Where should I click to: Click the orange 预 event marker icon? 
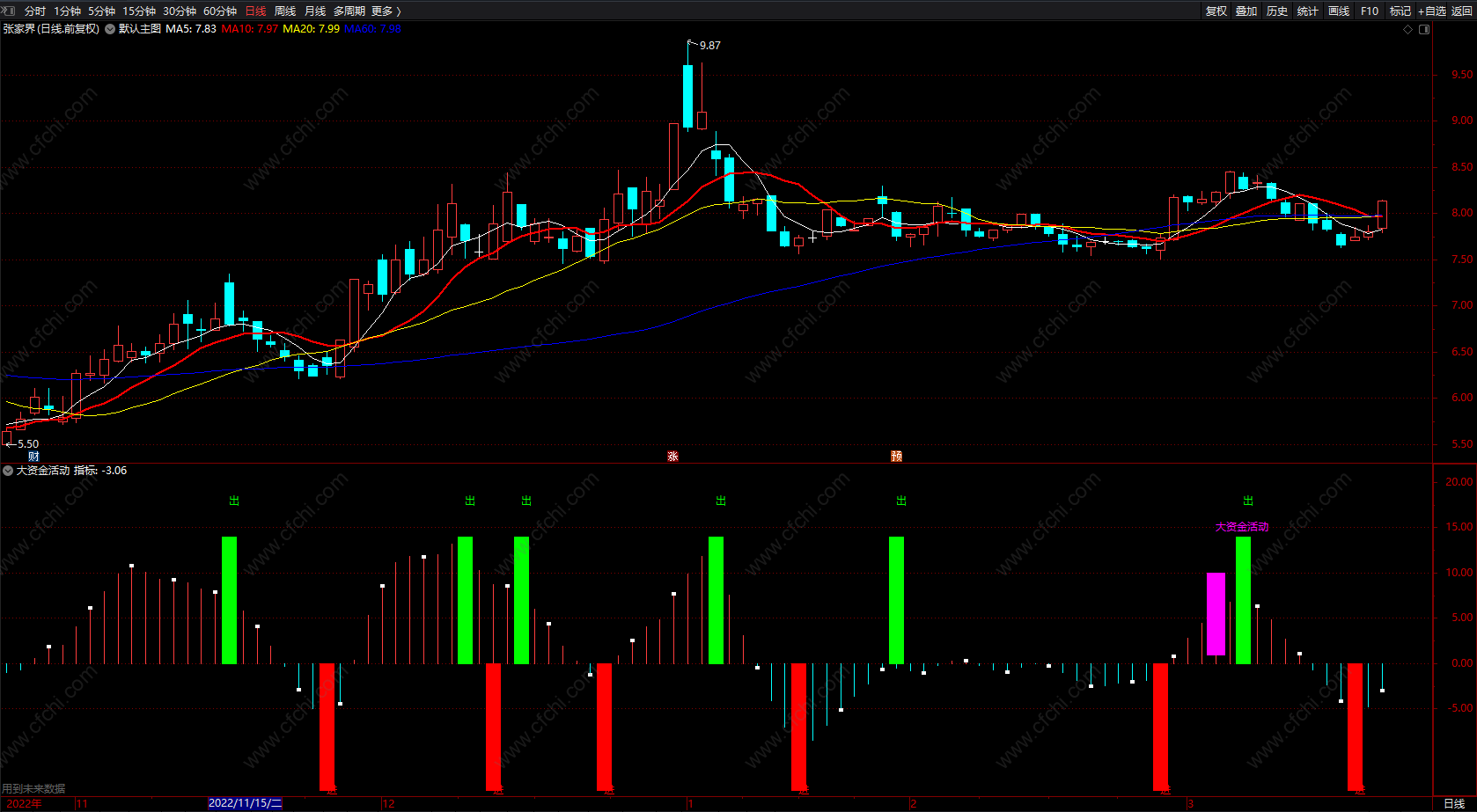(x=896, y=456)
